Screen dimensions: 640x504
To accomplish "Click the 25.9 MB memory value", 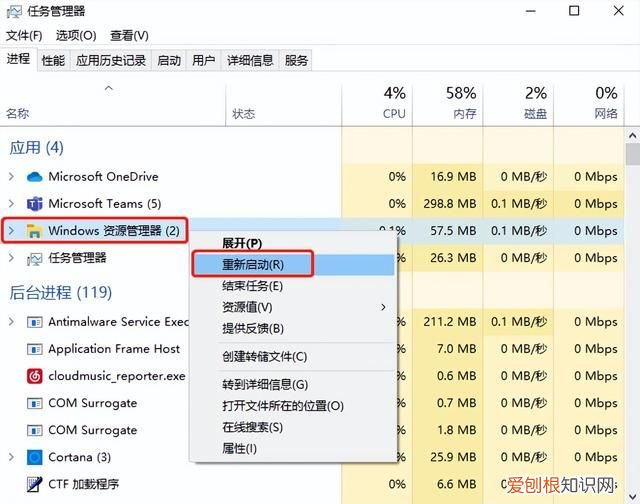I will (453, 457).
